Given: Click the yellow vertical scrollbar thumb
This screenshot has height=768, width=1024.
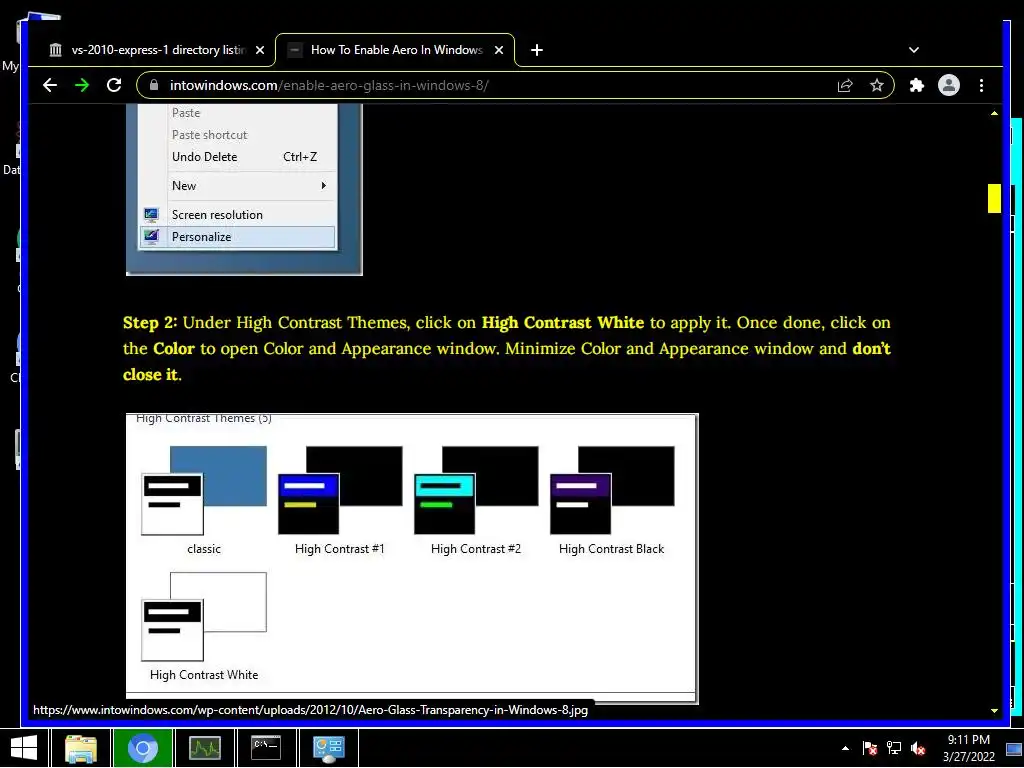Looking at the screenshot, I should coord(994,199).
